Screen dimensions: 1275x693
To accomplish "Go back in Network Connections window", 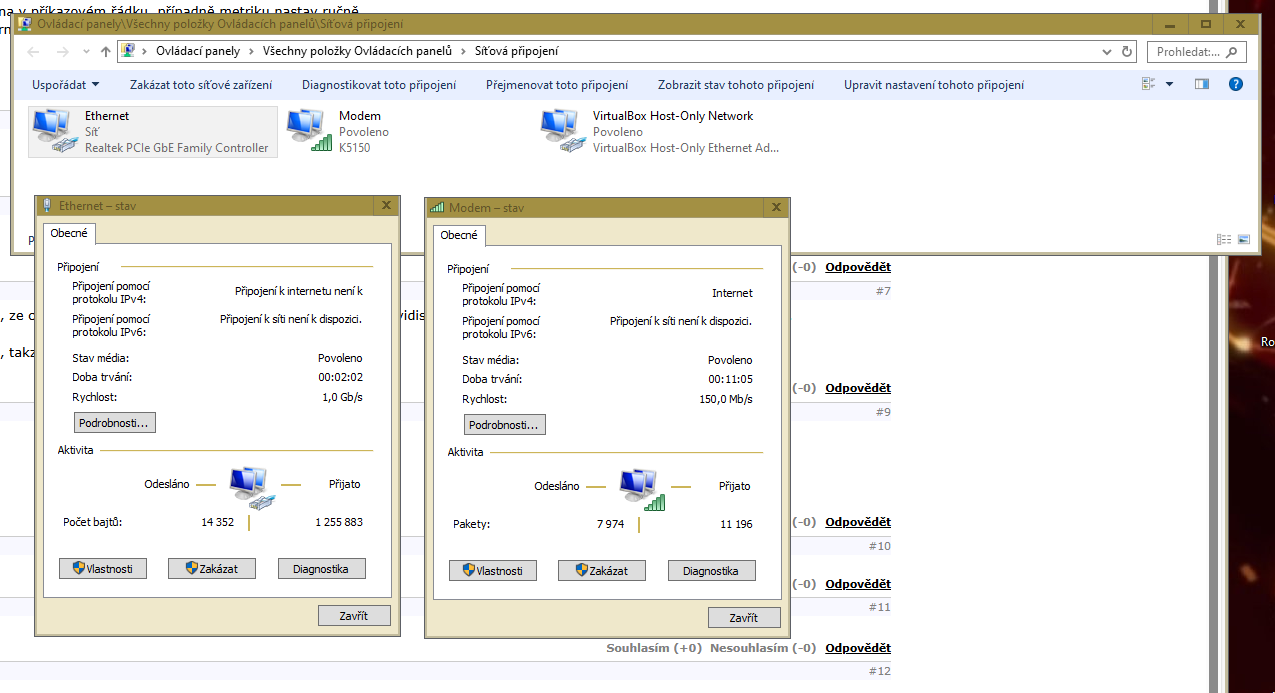I will point(33,52).
